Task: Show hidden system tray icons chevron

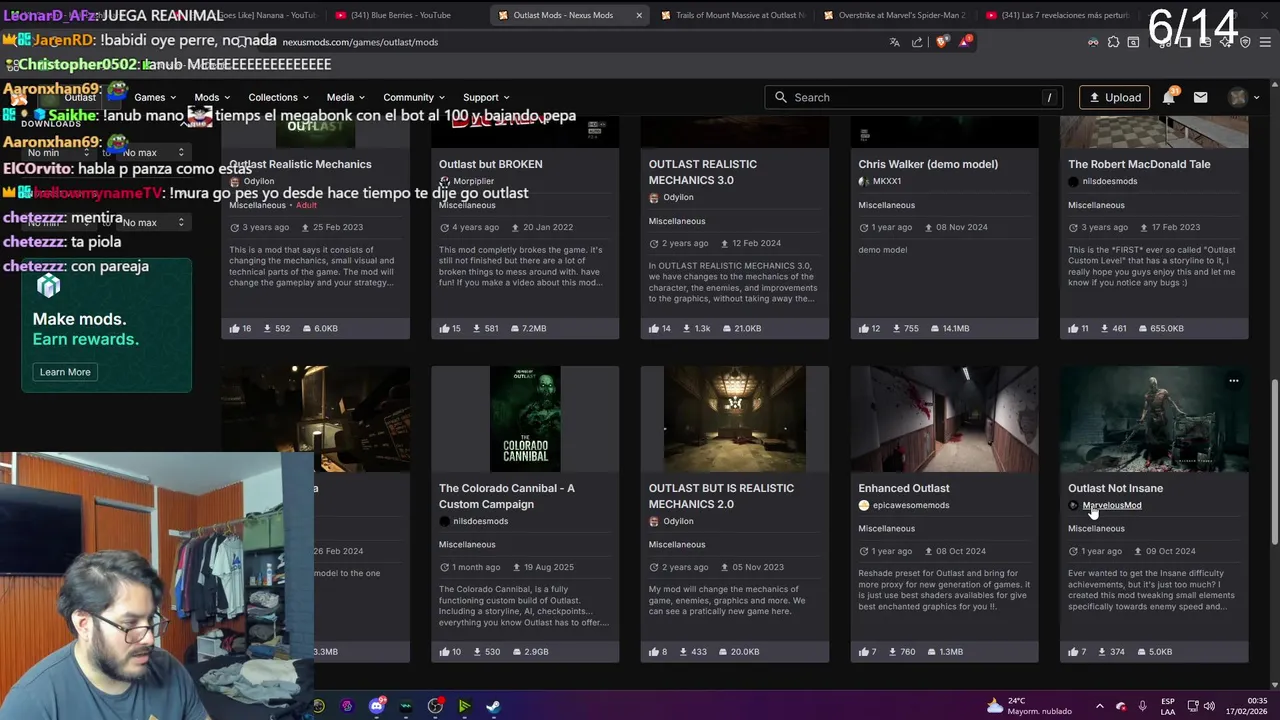Action: [x=1099, y=706]
